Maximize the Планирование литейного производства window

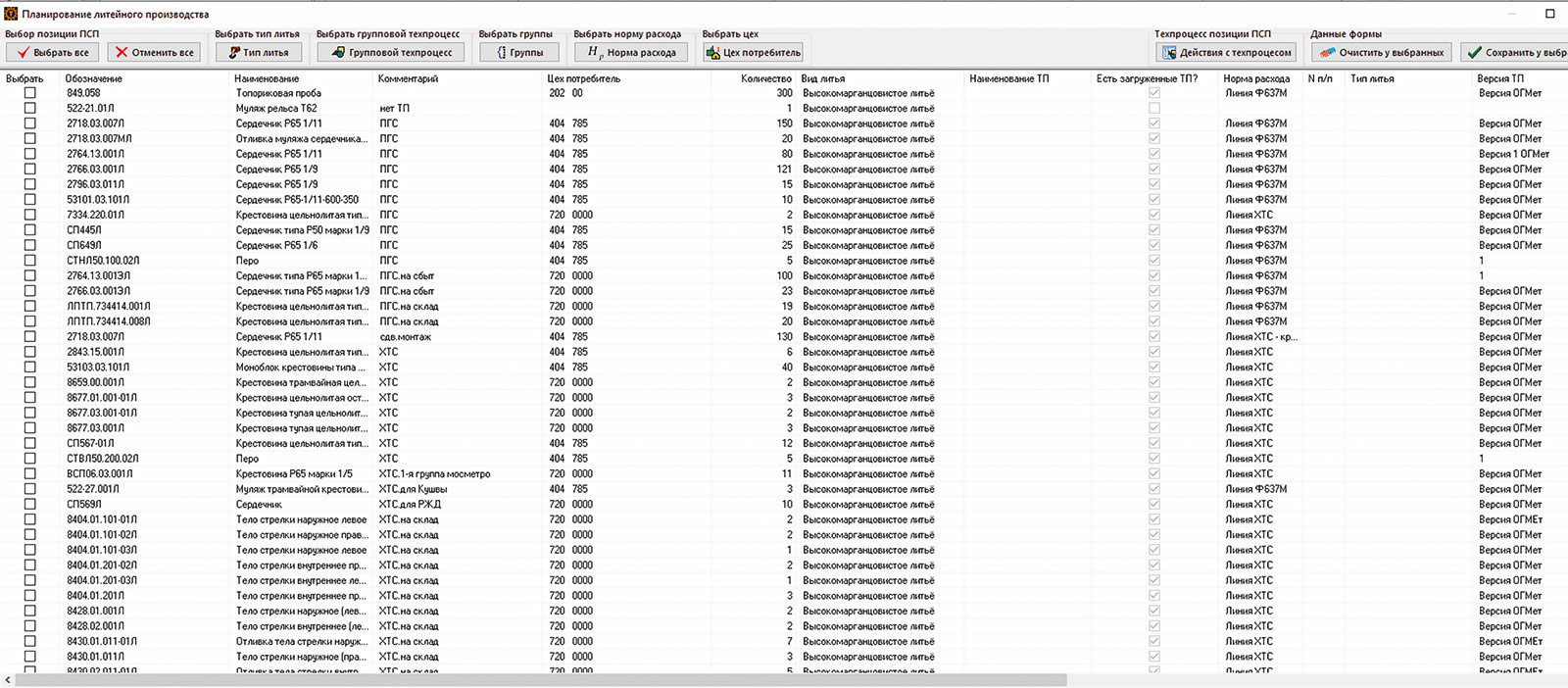point(1549,14)
